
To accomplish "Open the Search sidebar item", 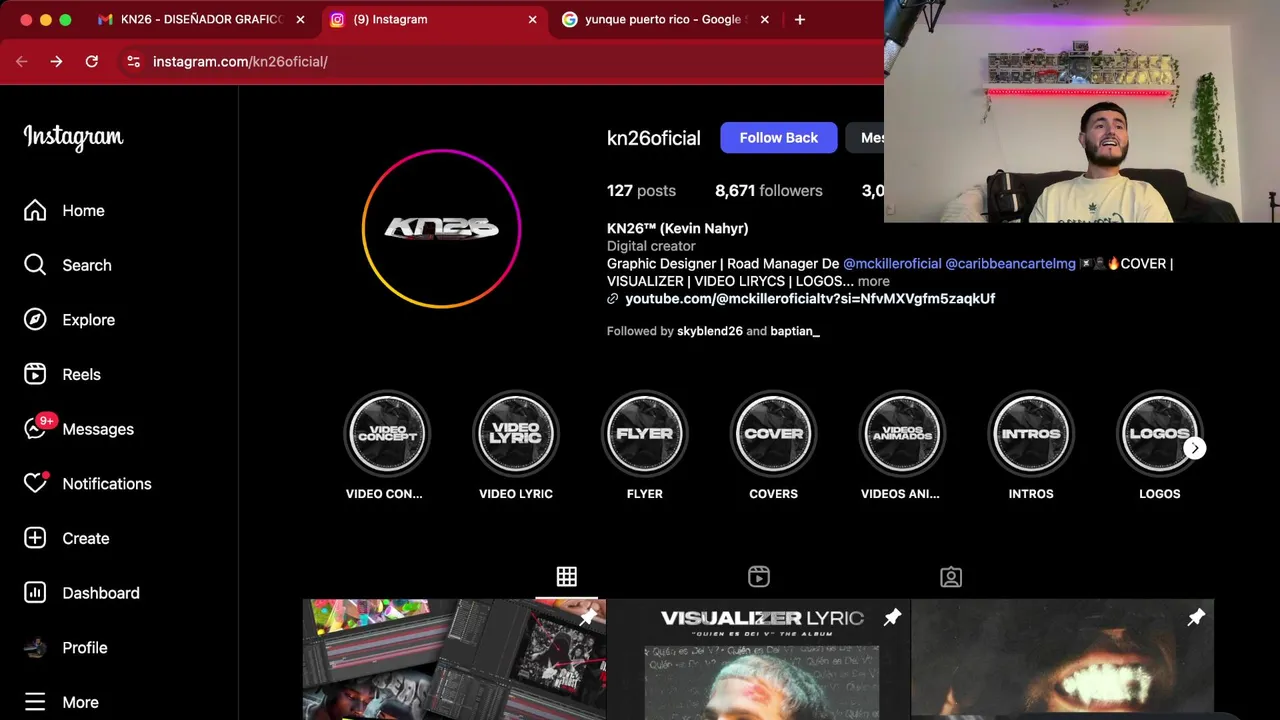I will click(67, 265).
